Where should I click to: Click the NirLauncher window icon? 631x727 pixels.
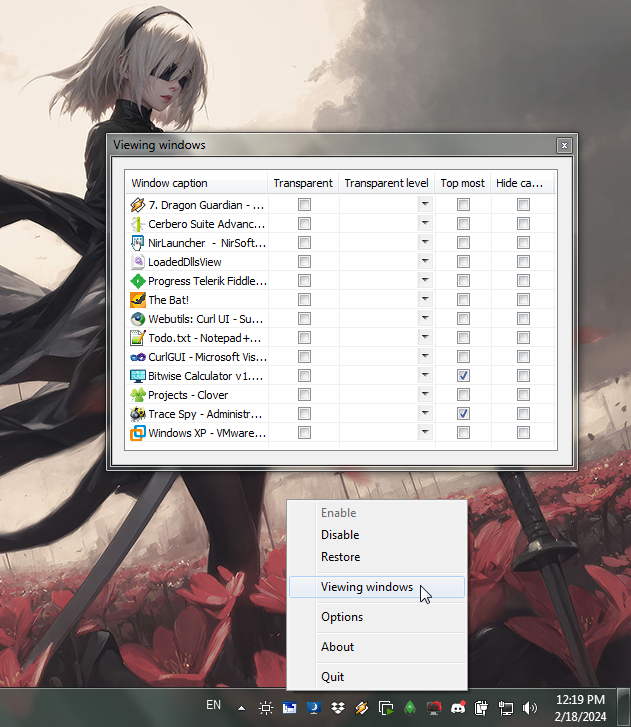(138, 243)
